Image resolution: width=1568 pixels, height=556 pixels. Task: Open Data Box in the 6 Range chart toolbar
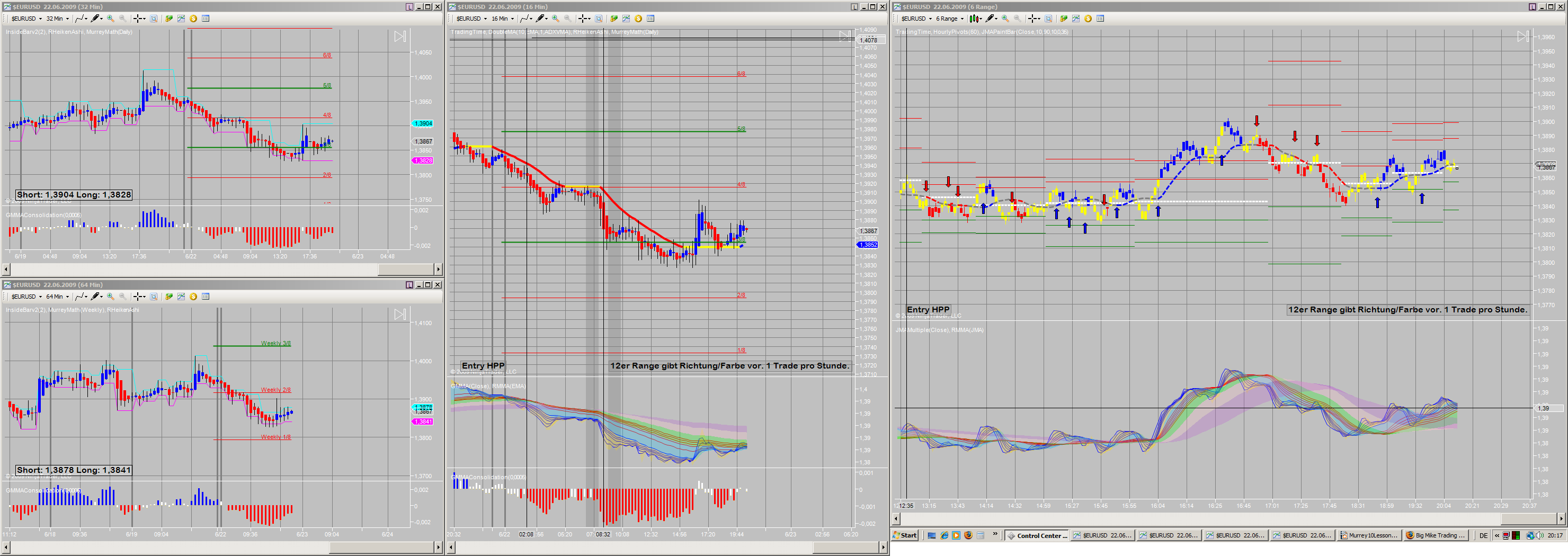click(x=1048, y=19)
